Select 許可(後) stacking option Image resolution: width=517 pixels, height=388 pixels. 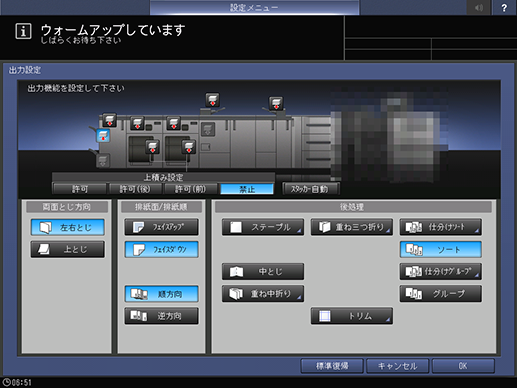135,189
